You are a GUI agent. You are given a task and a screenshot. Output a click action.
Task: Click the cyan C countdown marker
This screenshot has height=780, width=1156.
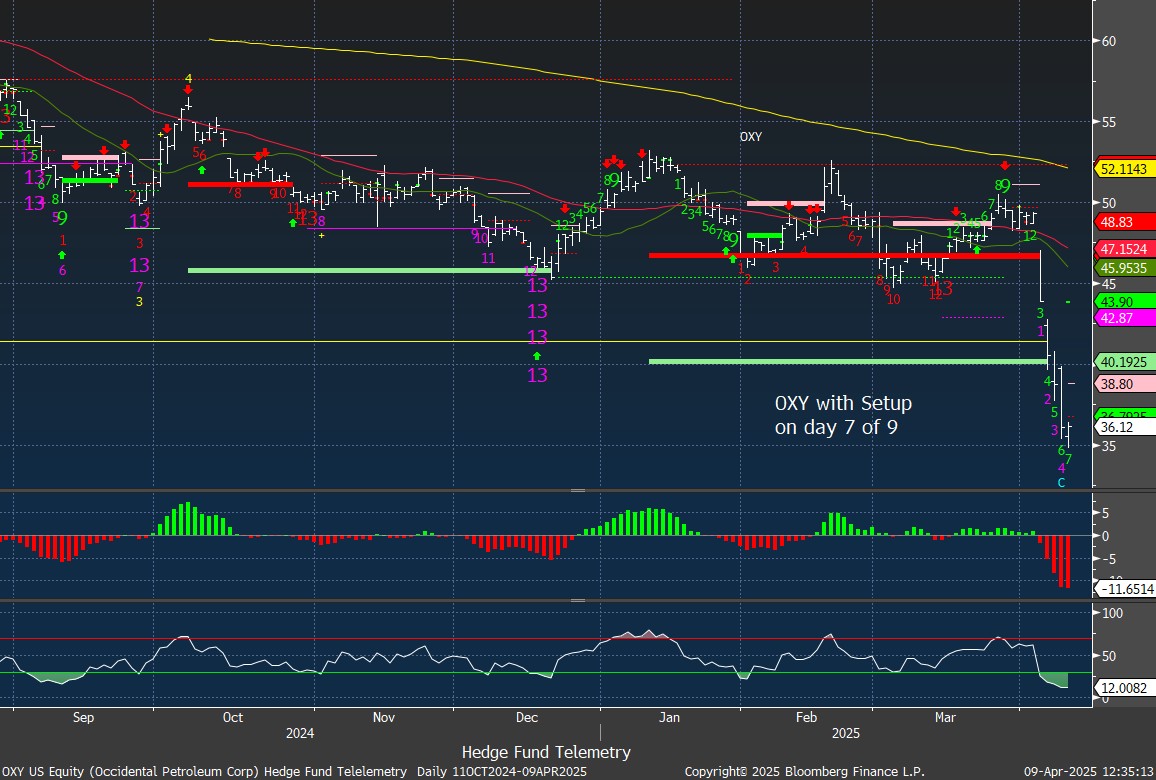coord(1062,483)
